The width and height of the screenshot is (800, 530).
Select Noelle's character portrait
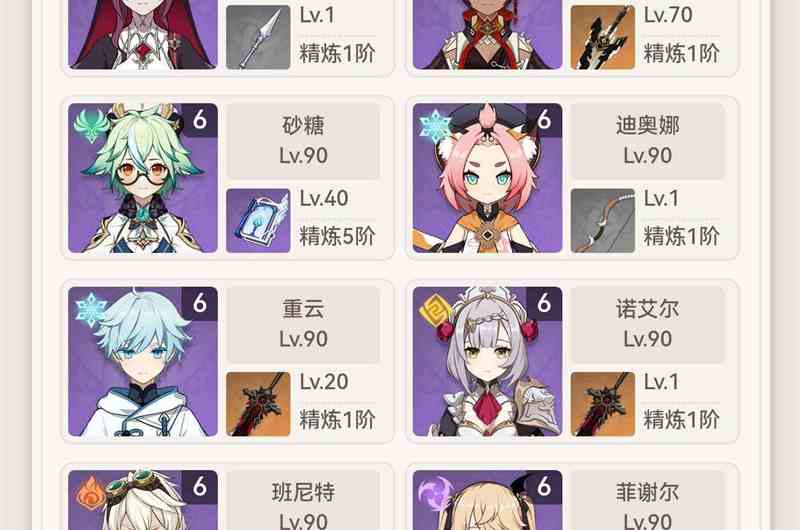pos(487,362)
